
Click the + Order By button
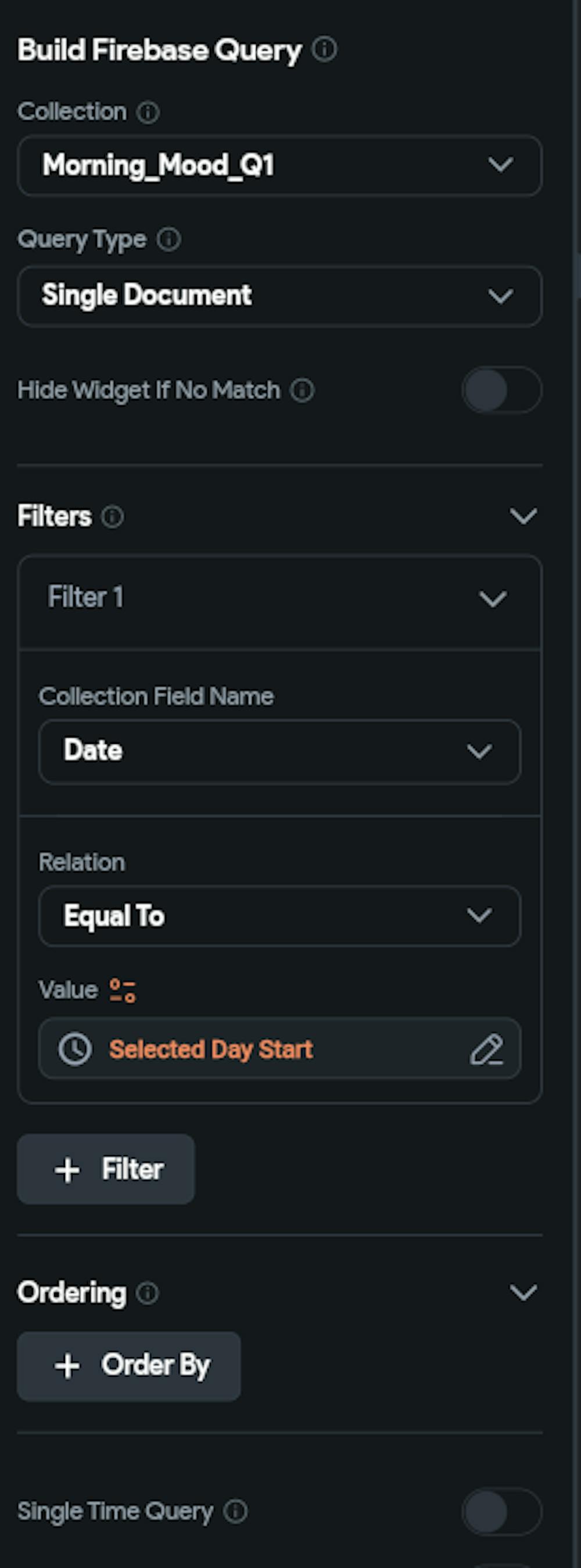click(128, 1366)
